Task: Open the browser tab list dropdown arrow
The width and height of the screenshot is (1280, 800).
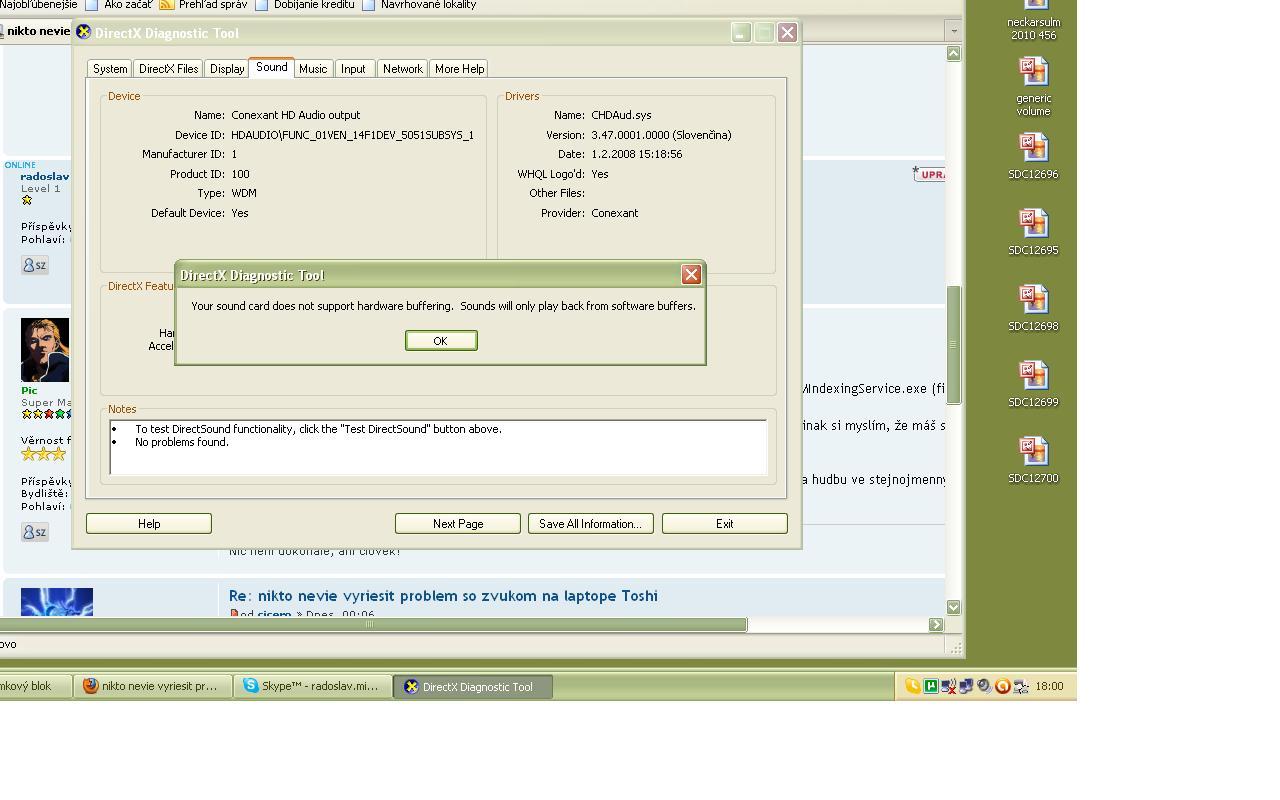Action: 953,31
